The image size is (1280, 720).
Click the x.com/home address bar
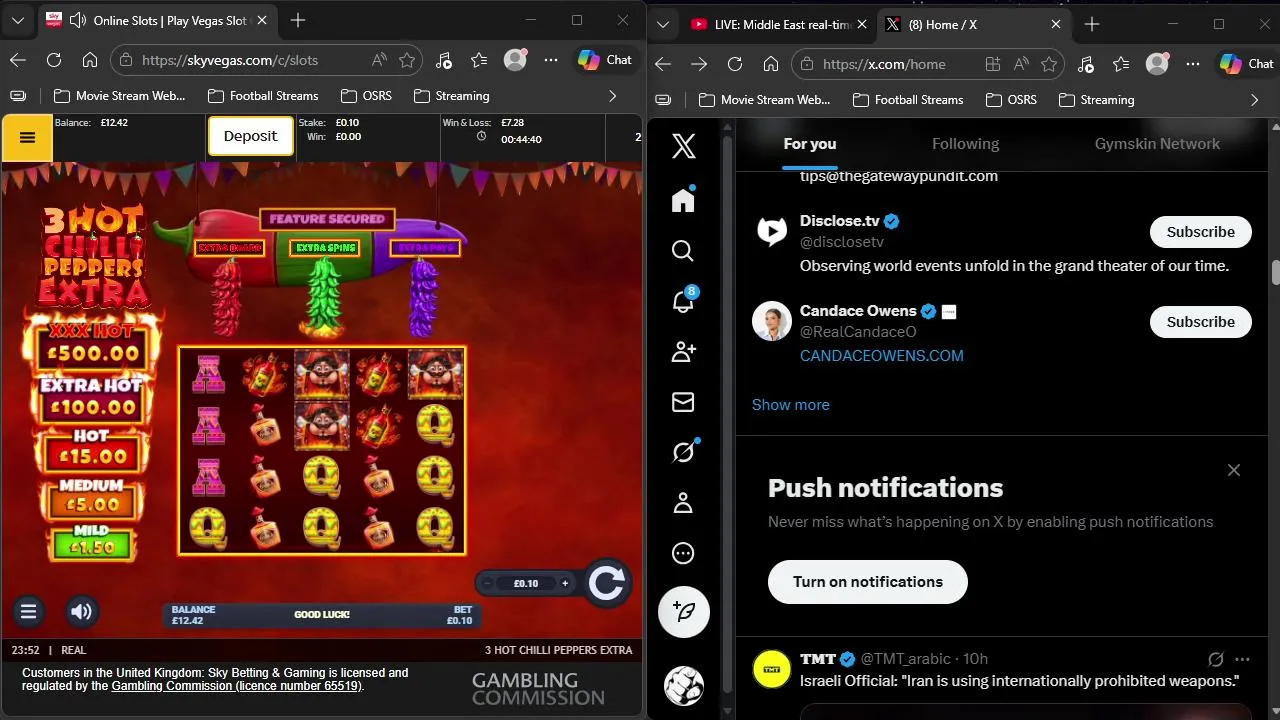click(930, 64)
